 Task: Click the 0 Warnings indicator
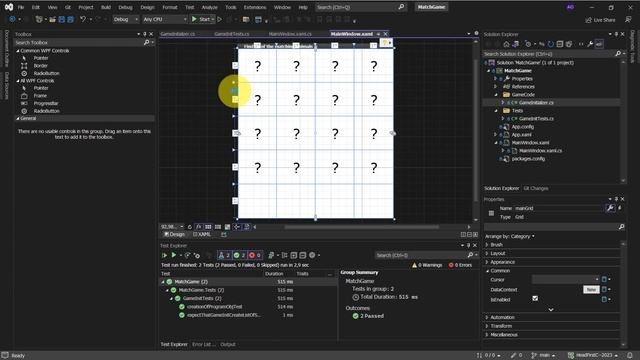tap(427, 265)
